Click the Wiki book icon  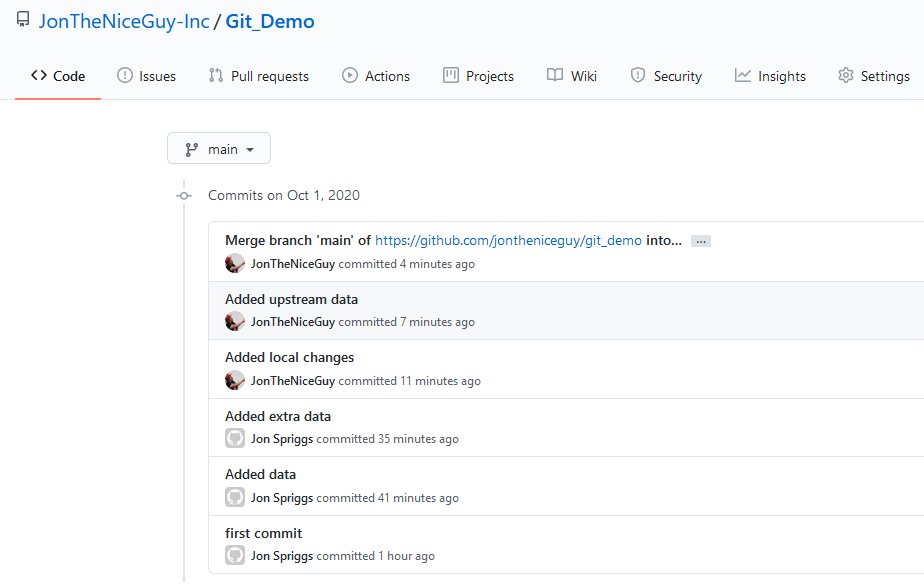(555, 75)
